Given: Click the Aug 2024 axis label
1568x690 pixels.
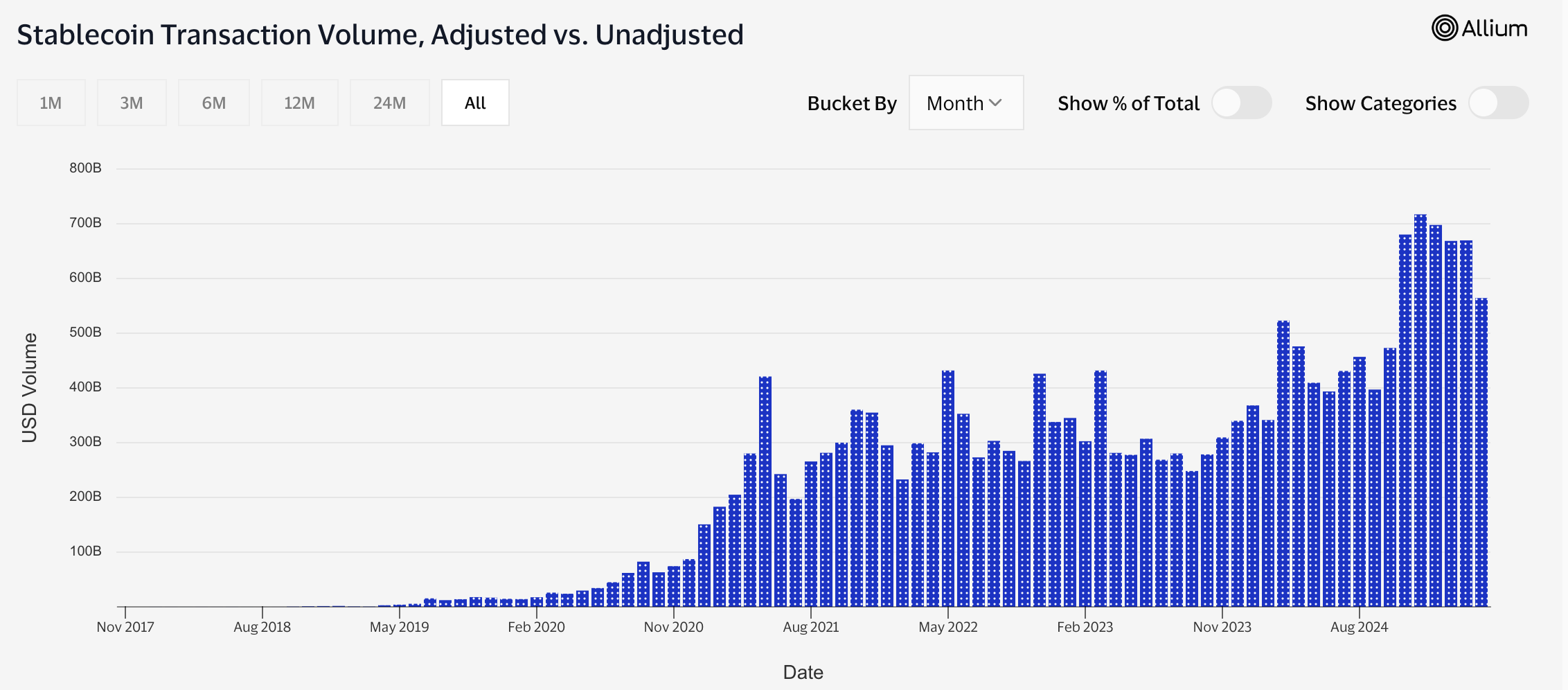Looking at the screenshot, I should pos(1359,627).
